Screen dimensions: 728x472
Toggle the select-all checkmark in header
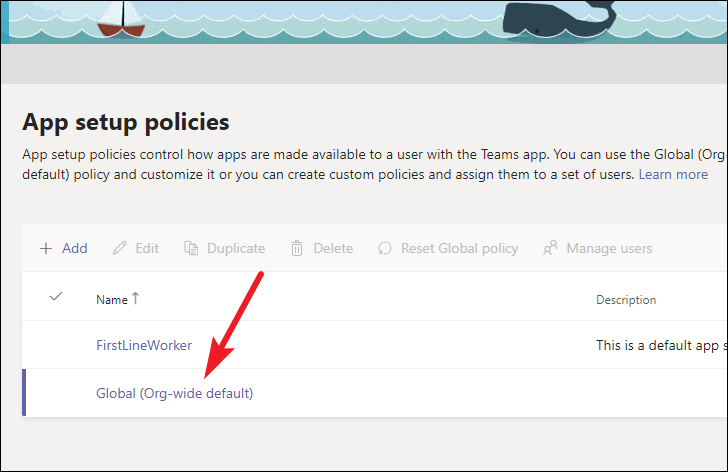(x=56, y=296)
